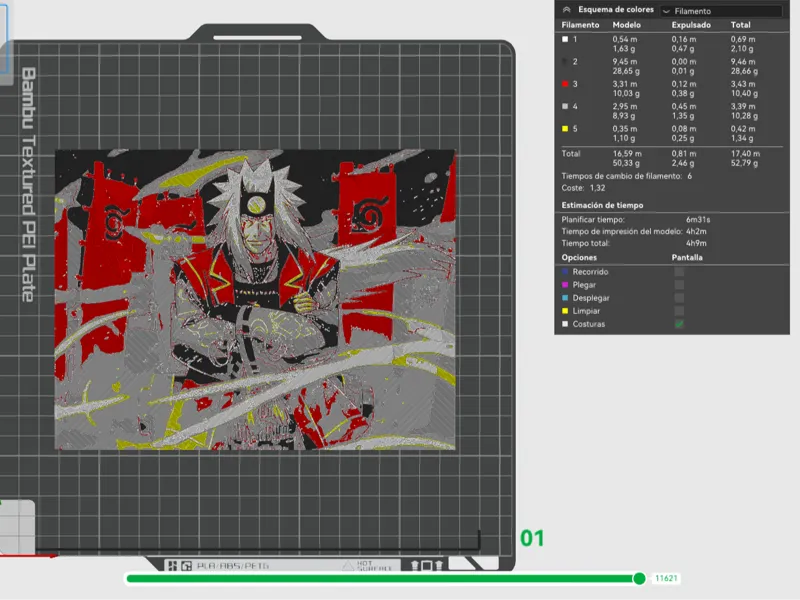Select the sliced Jiraiya model on the plate
800x600 pixels.
(x=255, y=299)
